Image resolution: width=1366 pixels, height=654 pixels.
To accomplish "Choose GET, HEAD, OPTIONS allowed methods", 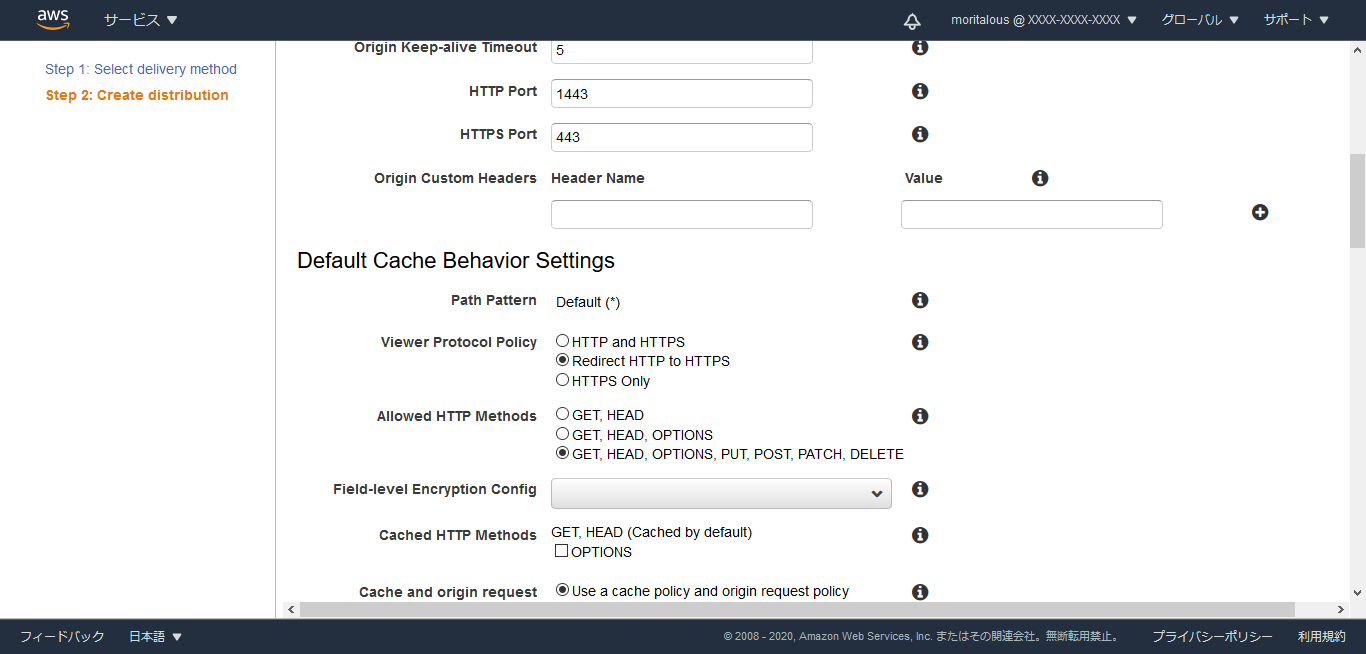I will pyautogui.click(x=562, y=434).
